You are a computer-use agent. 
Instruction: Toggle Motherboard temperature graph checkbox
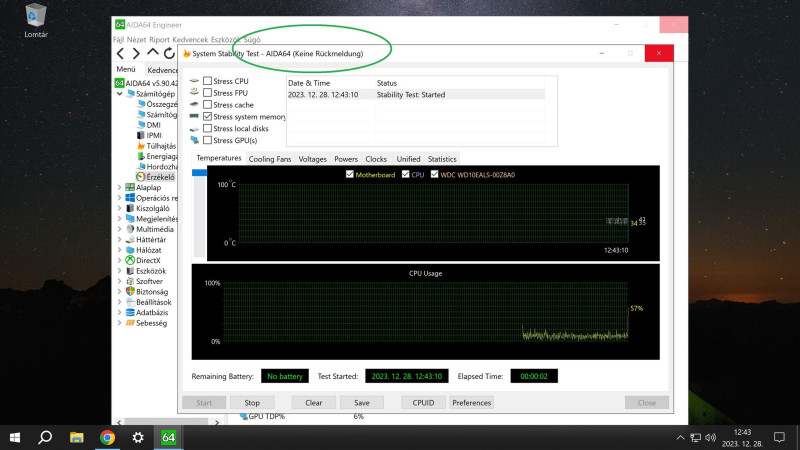click(x=349, y=174)
